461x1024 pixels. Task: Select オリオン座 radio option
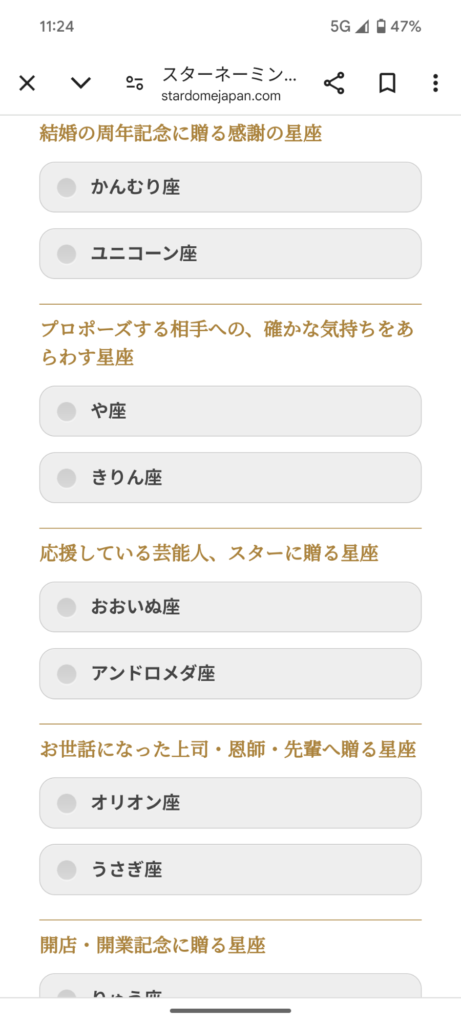(x=230, y=803)
